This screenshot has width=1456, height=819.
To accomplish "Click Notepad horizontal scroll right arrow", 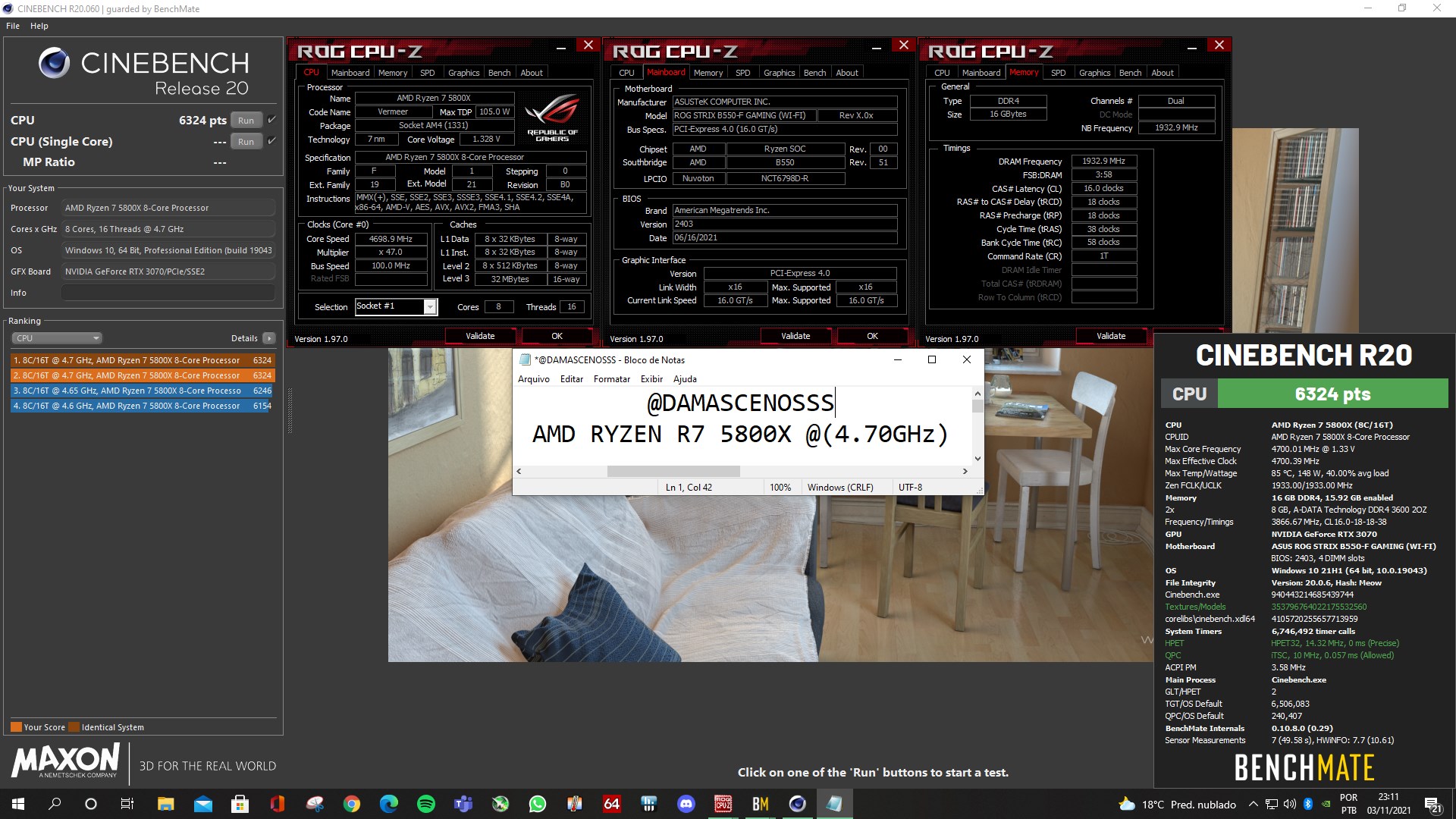I will point(965,471).
